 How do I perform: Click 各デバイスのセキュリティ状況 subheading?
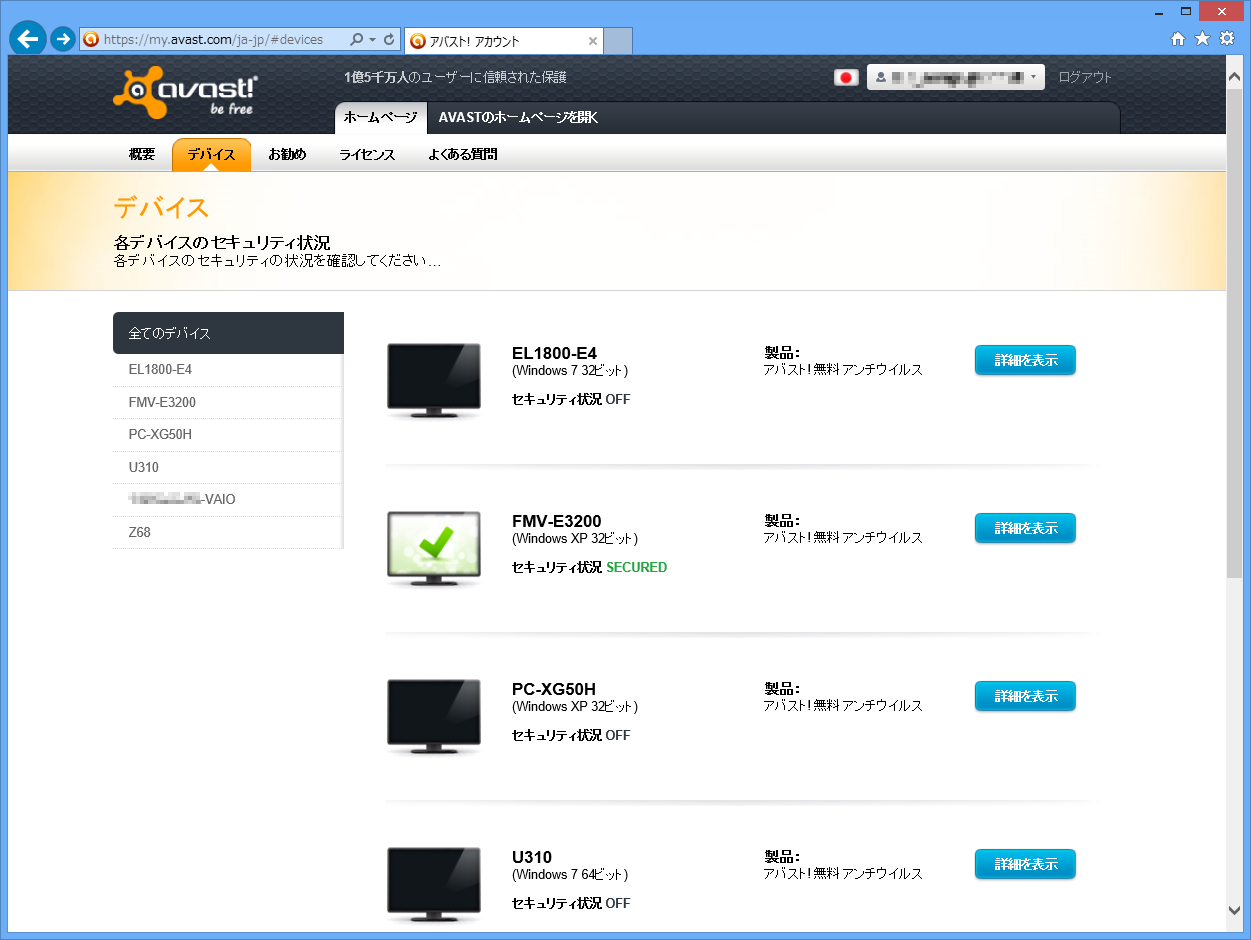click(222, 243)
